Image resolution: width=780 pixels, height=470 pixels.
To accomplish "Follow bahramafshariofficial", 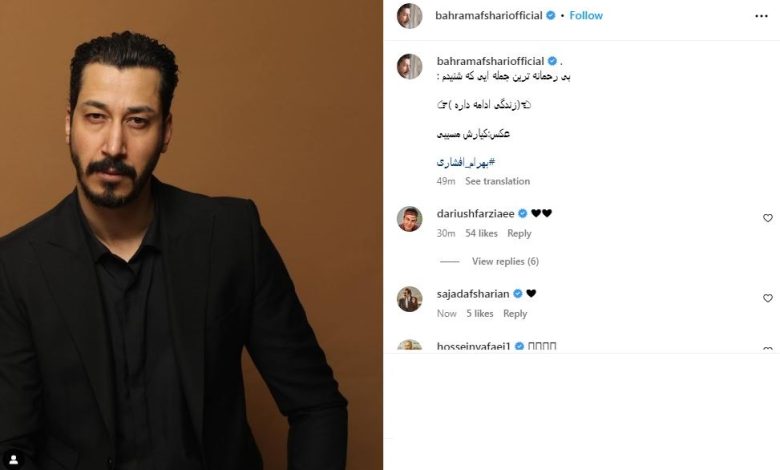I will (x=586, y=15).
